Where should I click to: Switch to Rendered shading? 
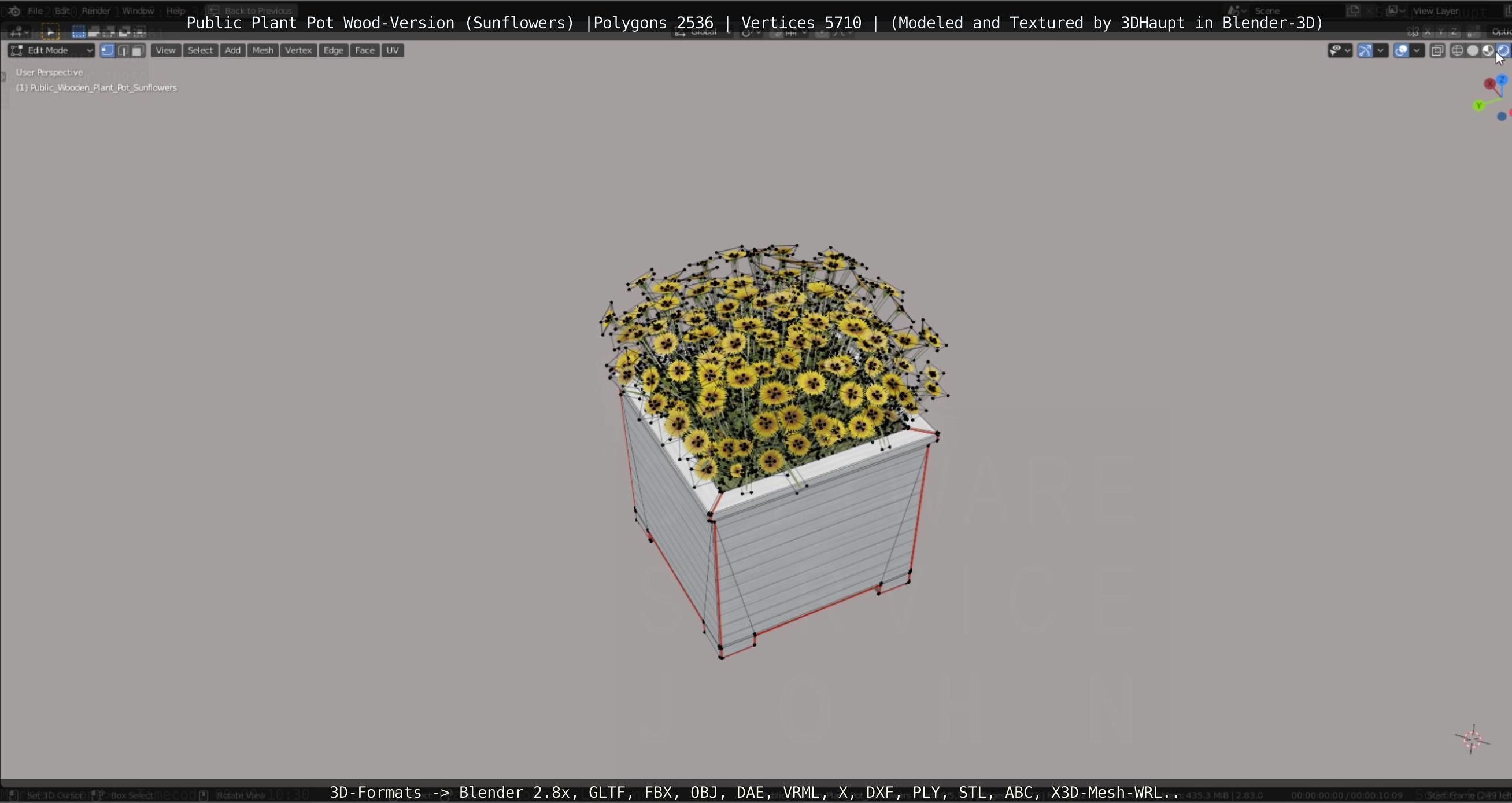point(1503,50)
